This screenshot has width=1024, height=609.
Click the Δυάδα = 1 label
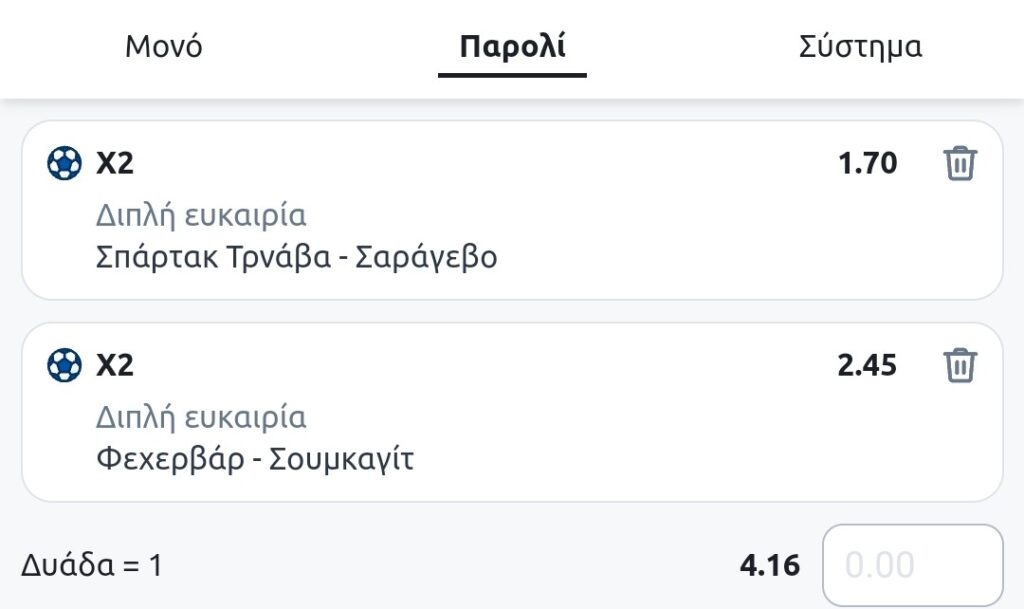91,566
